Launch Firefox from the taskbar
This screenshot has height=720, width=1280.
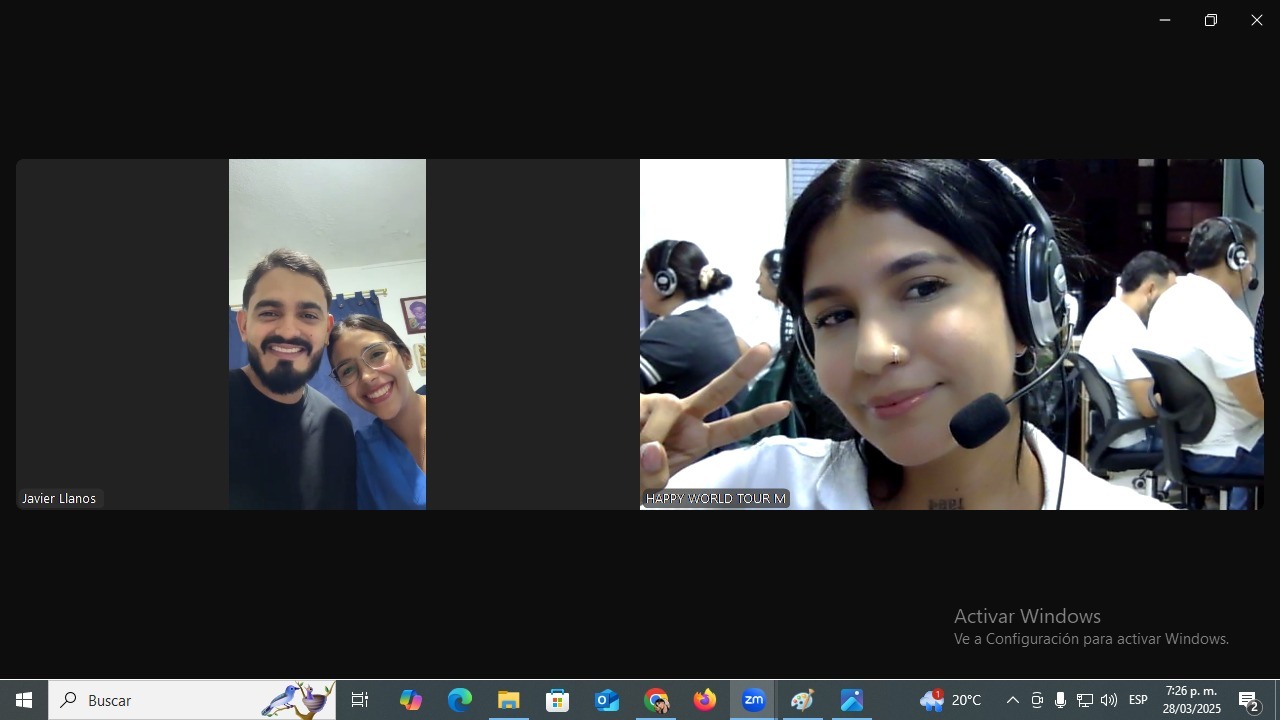pos(705,700)
